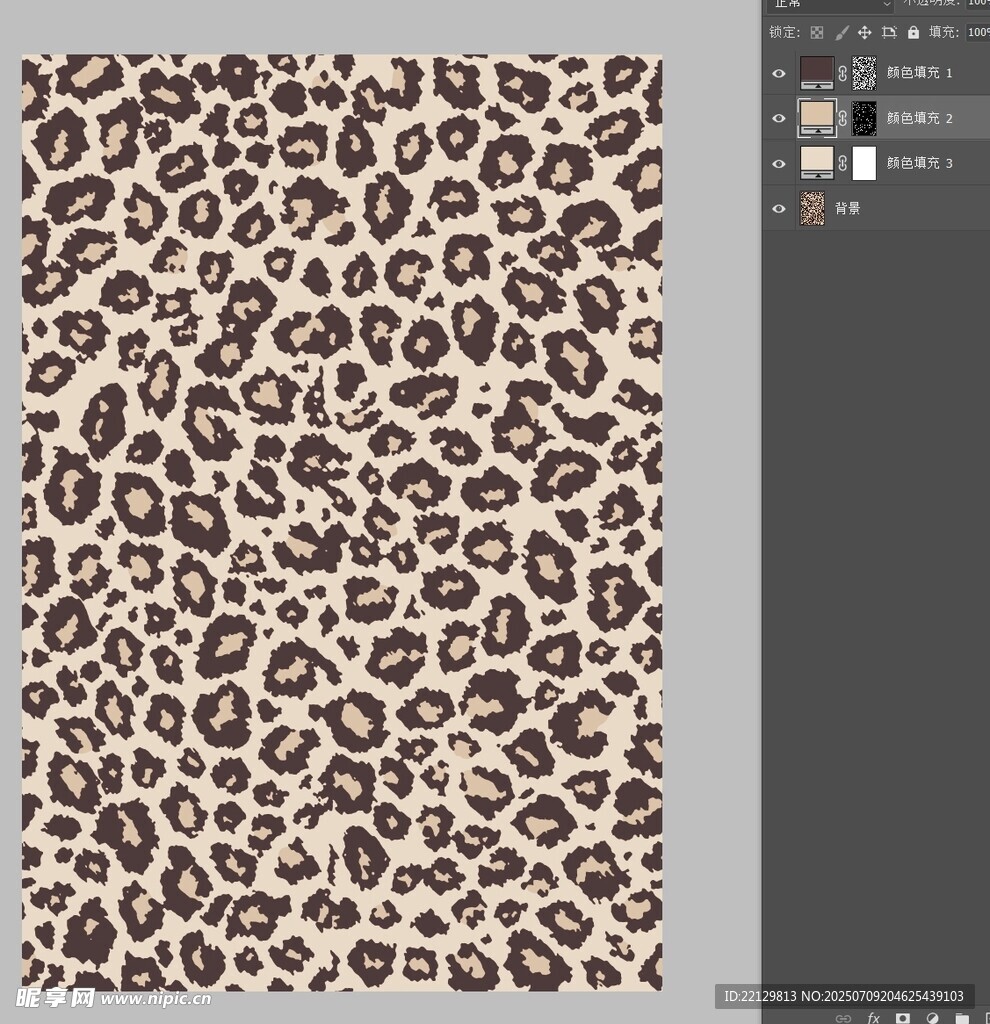Screen dimensions: 990x1024
Task: Select the 背景 layer by name
Action: point(847,208)
